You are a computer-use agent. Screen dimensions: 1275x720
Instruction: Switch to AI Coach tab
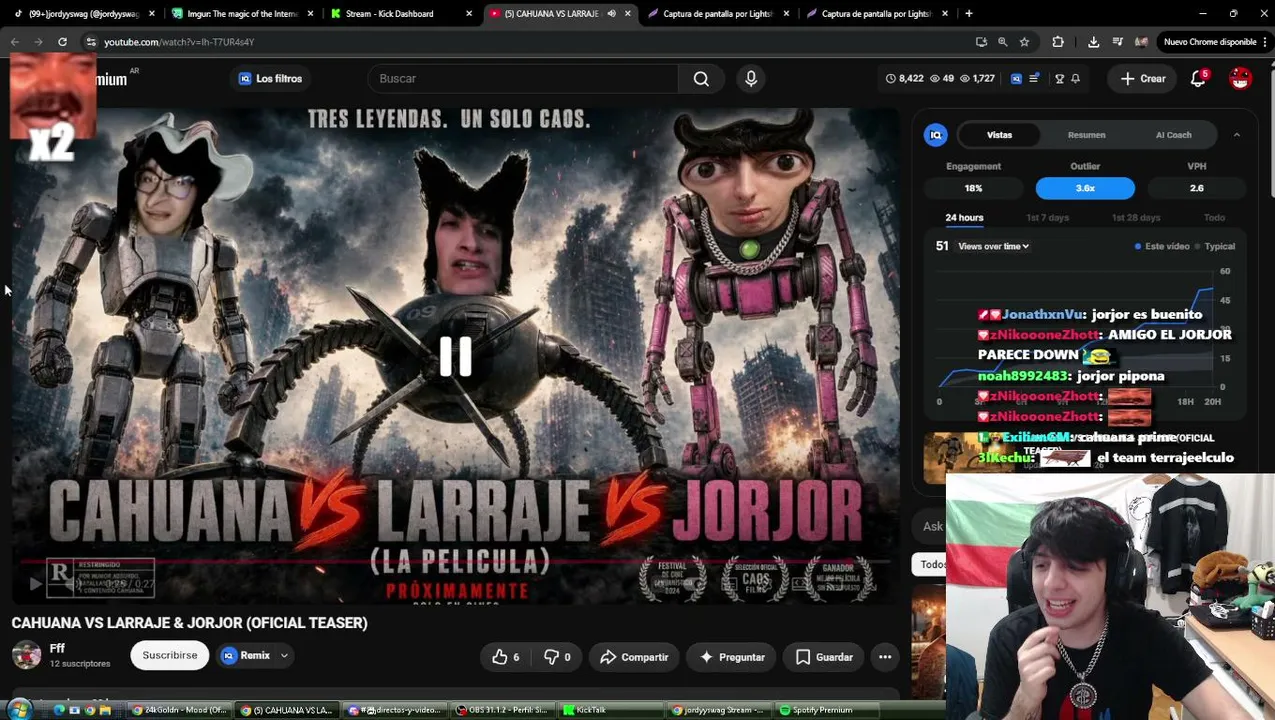coord(1173,135)
